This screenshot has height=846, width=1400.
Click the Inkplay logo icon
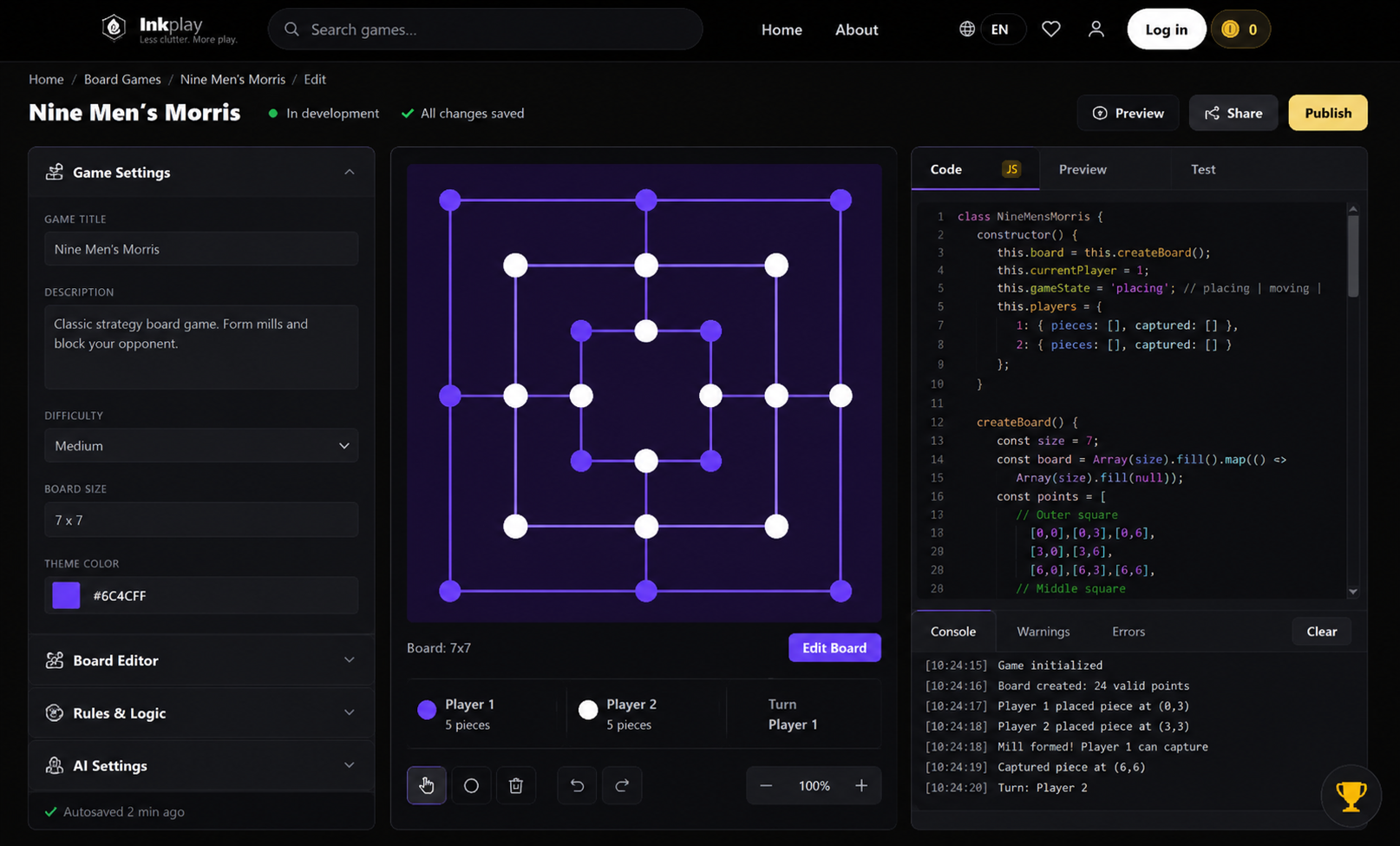pos(114,29)
